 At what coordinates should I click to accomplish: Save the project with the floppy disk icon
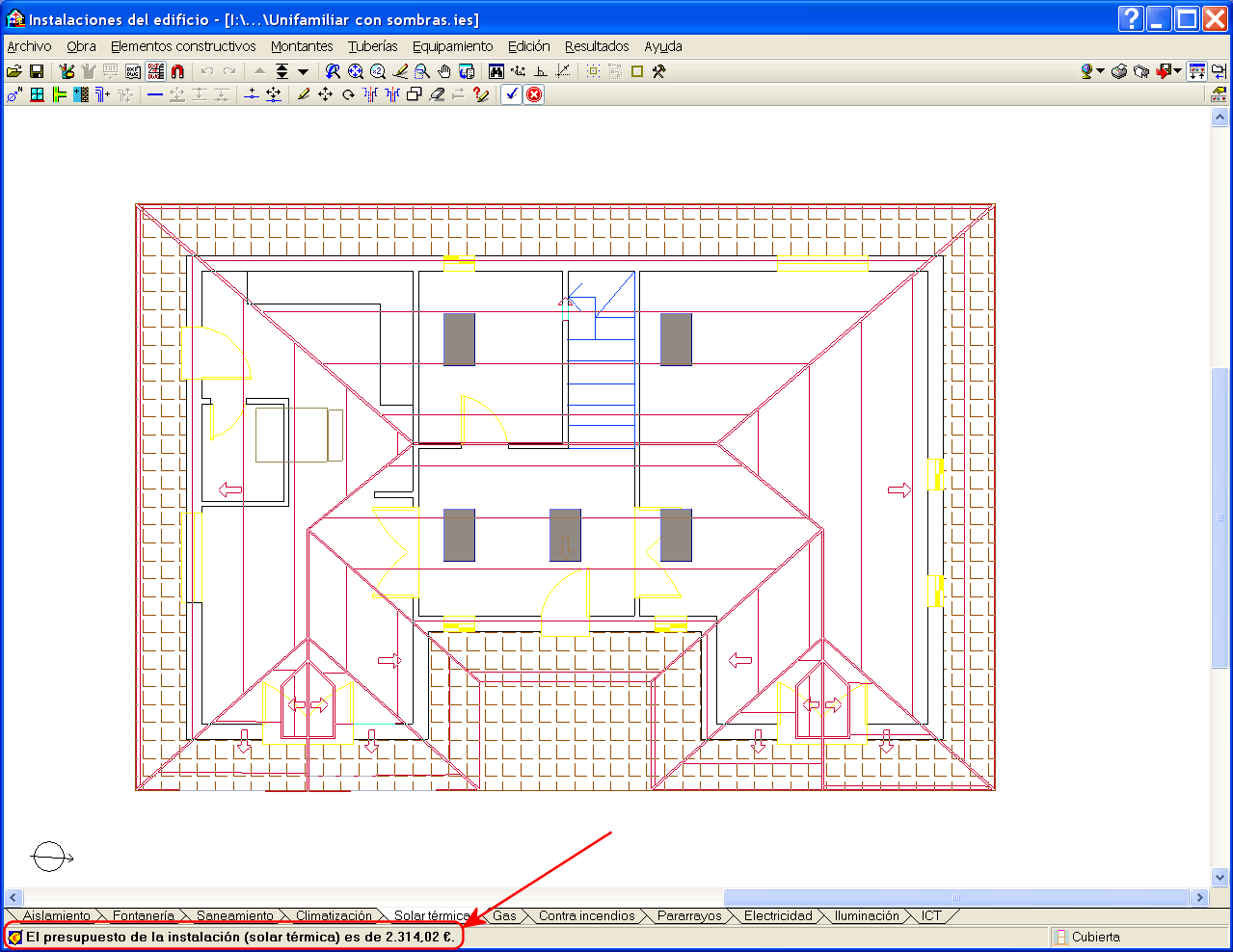pos(37,71)
